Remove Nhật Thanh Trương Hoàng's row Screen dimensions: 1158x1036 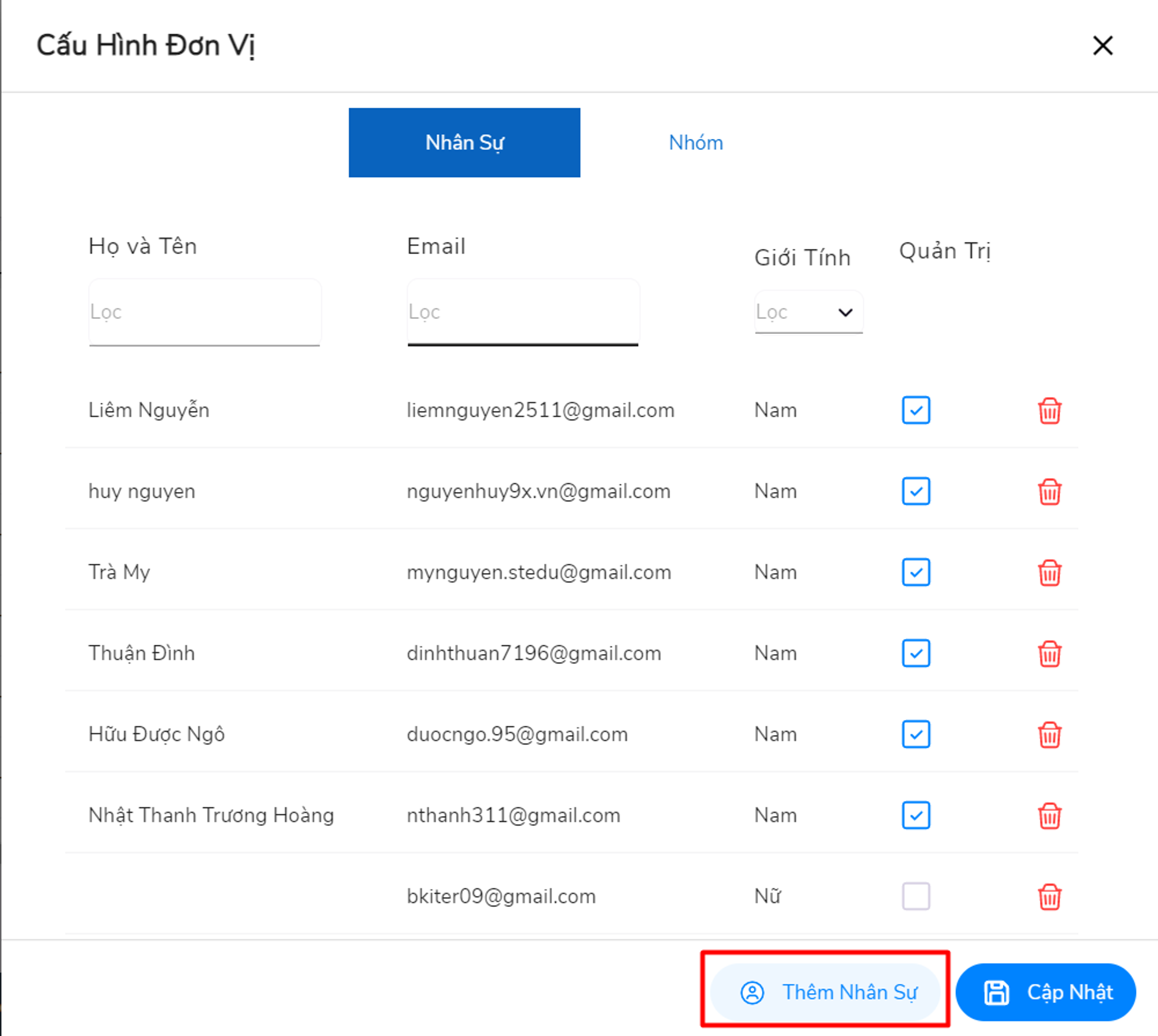coord(1049,816)
